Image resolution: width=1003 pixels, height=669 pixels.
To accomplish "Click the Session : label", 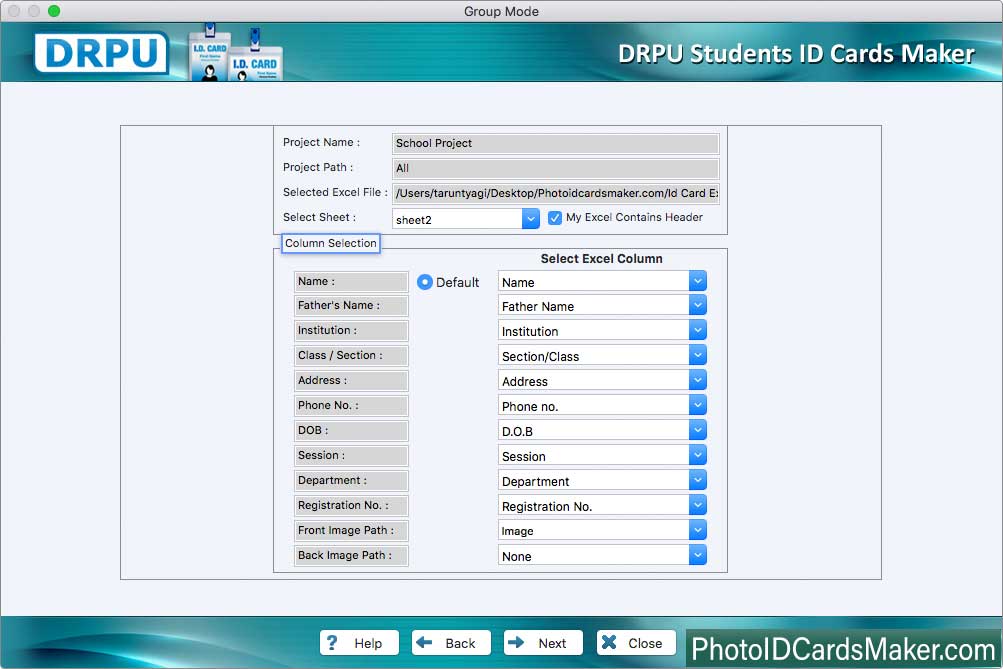I will click(x=351, y=455).
